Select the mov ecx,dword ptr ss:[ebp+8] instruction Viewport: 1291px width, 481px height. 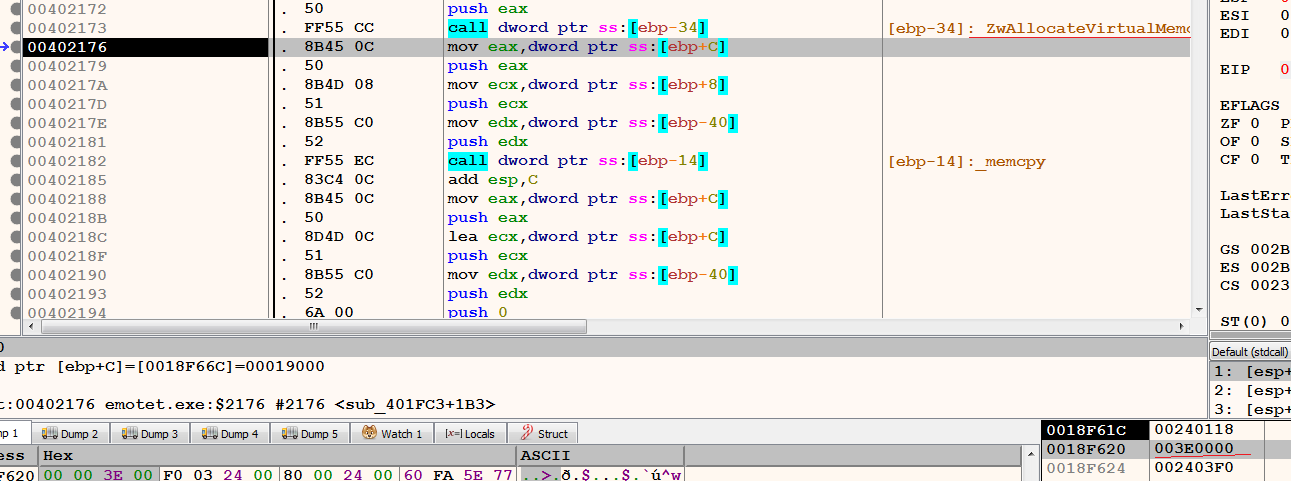[x=587, y=85]
